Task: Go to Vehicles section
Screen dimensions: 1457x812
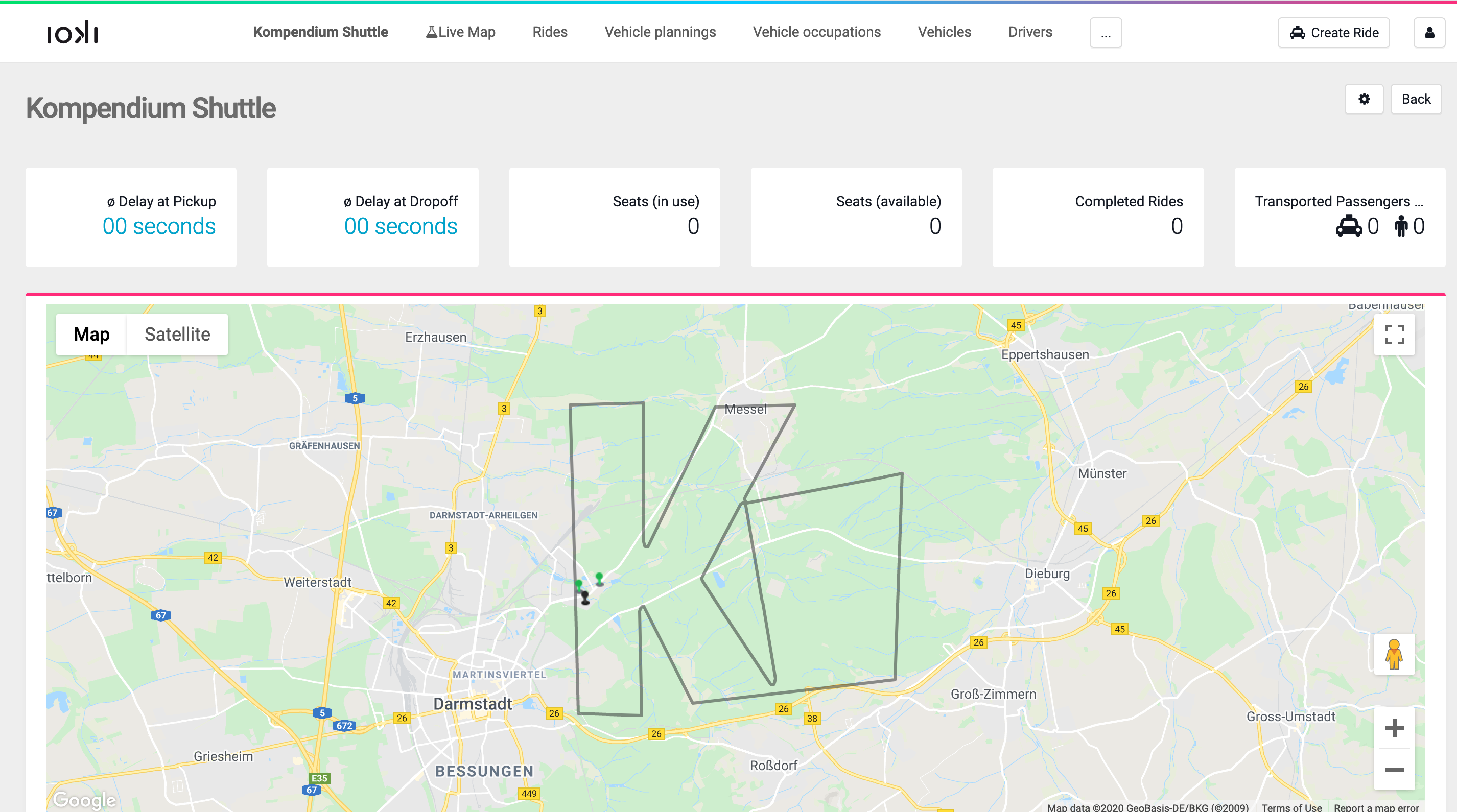Action: point(944,32)
